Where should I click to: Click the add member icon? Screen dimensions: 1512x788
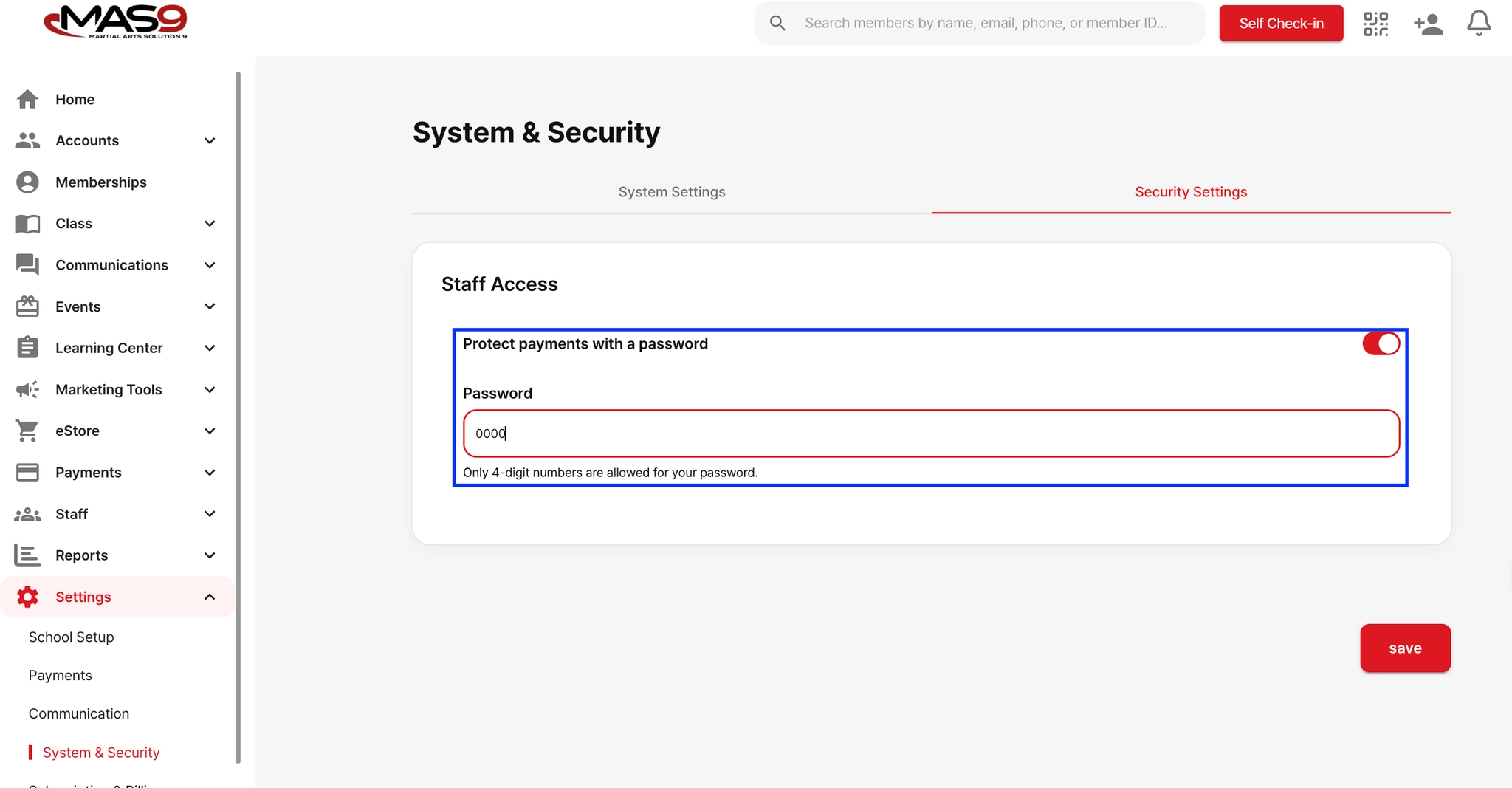click(x=1427, y=23)
